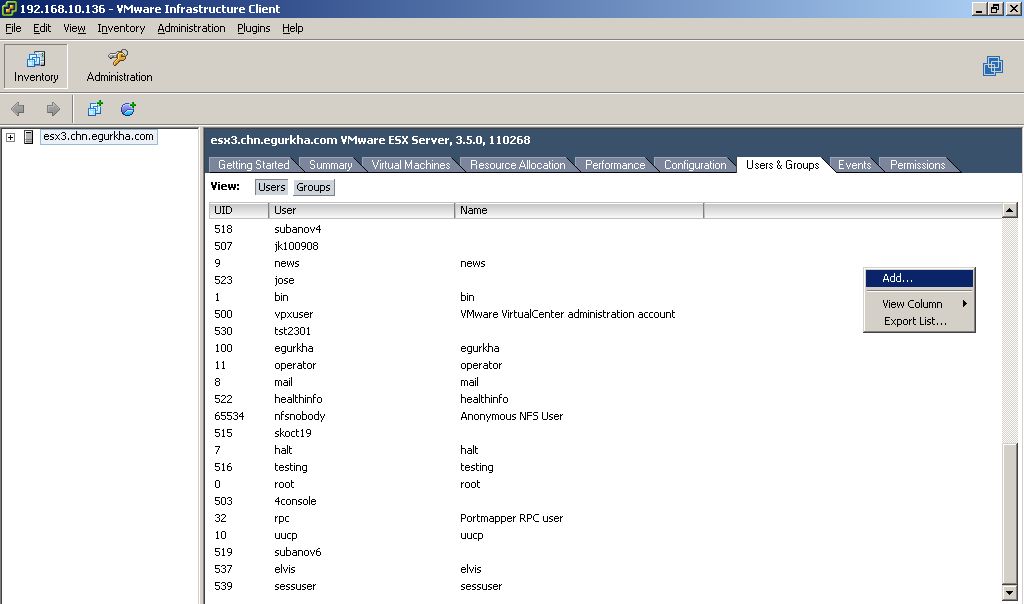The image size is (1024, 604).
Task: Select the halt user row
Action: [605, 450]
